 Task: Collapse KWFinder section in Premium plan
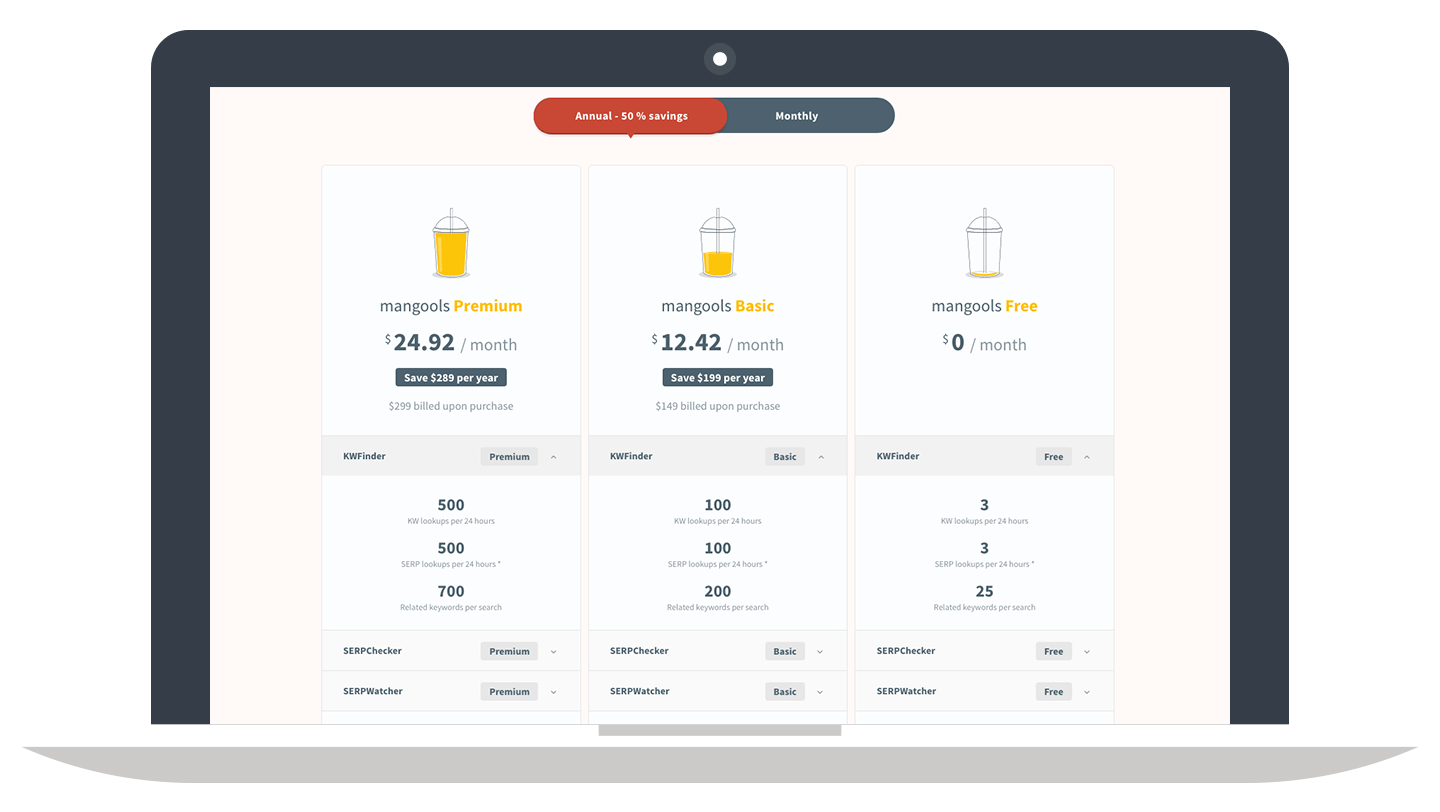[554, 457]
